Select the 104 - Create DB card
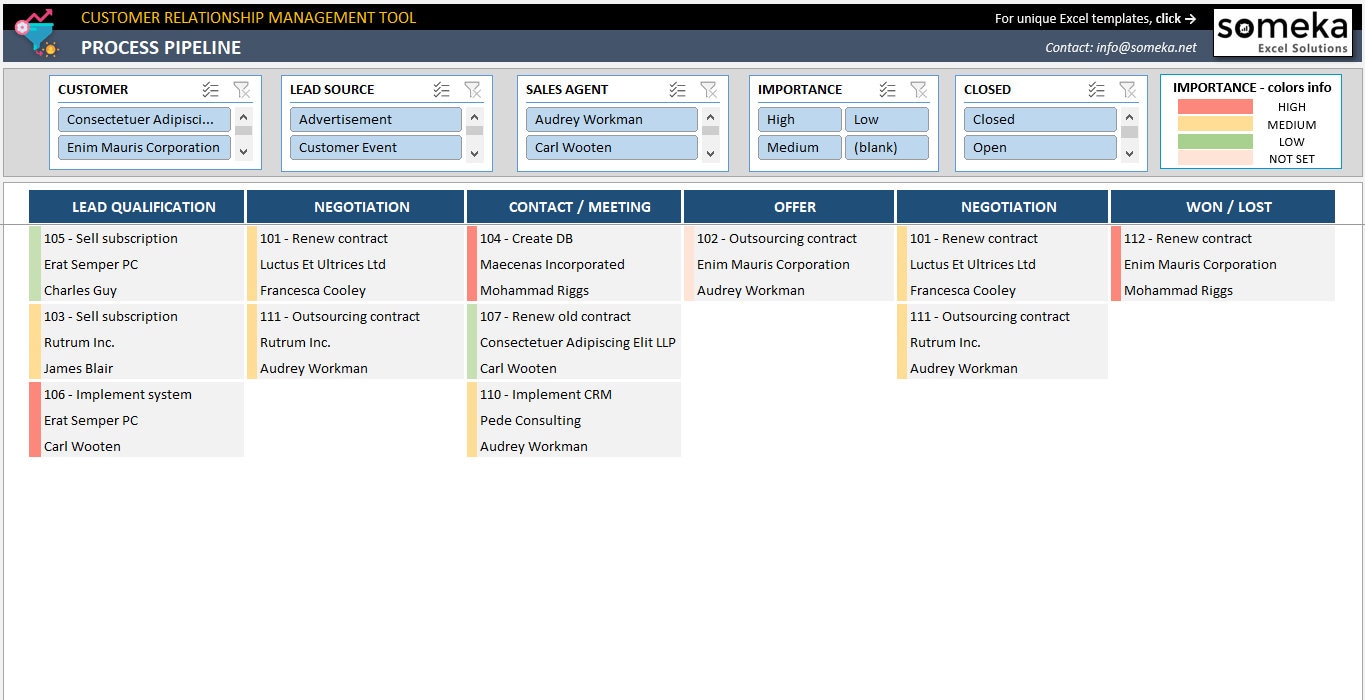 point(573,263)
